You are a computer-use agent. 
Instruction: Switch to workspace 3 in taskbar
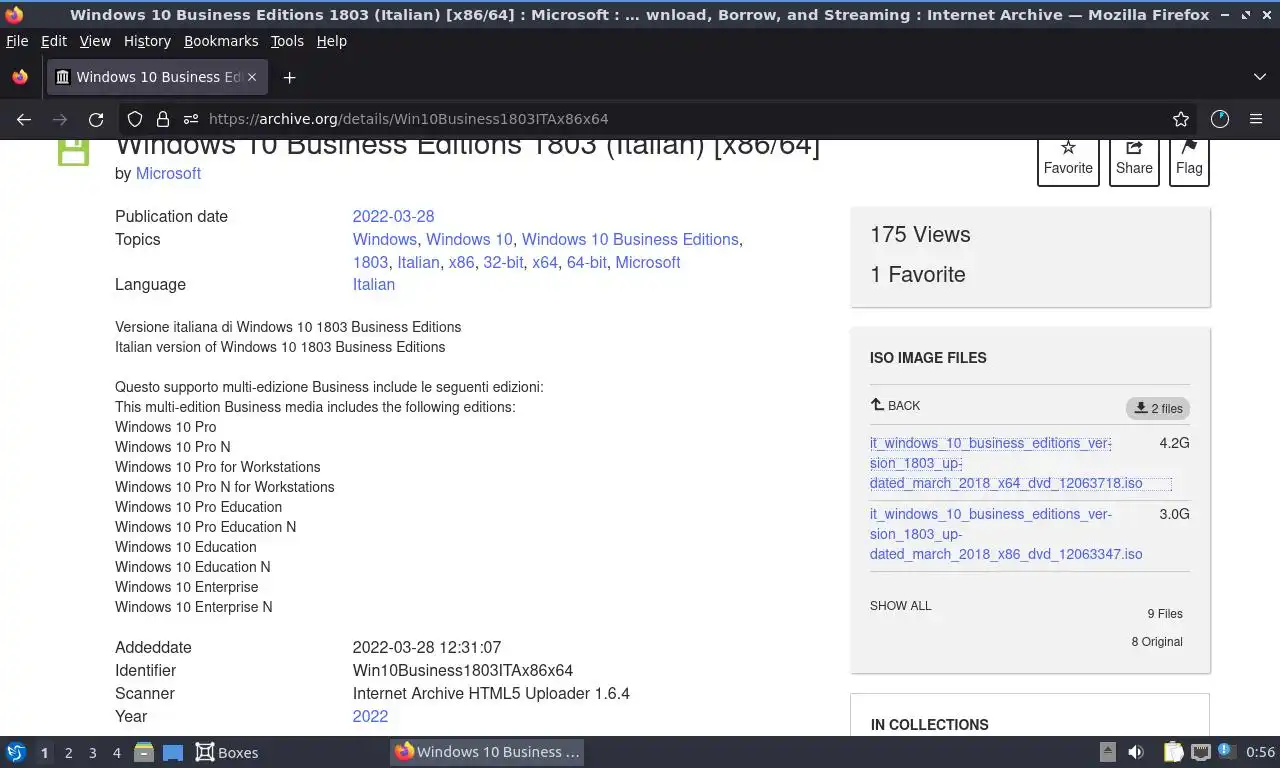coord(92,752)
